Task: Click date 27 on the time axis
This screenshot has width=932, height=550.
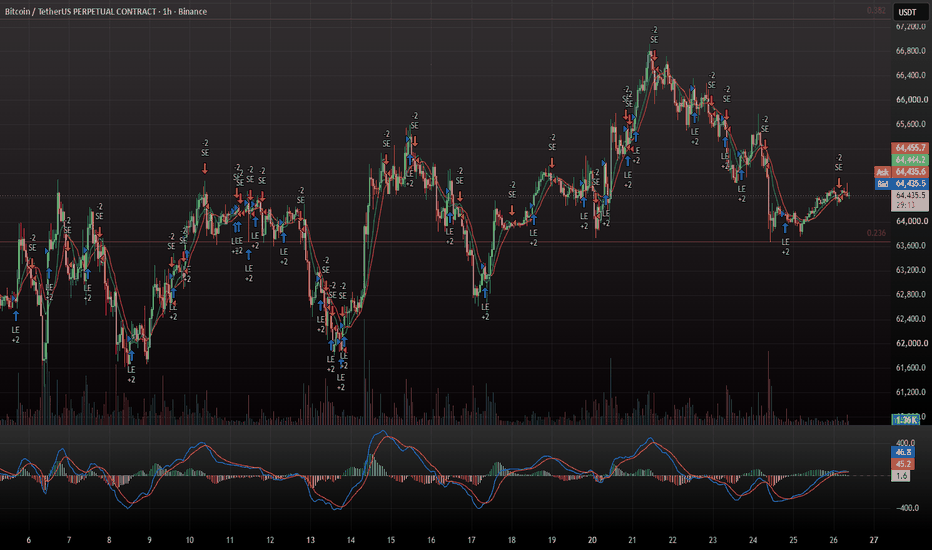Action: point(873,540)
